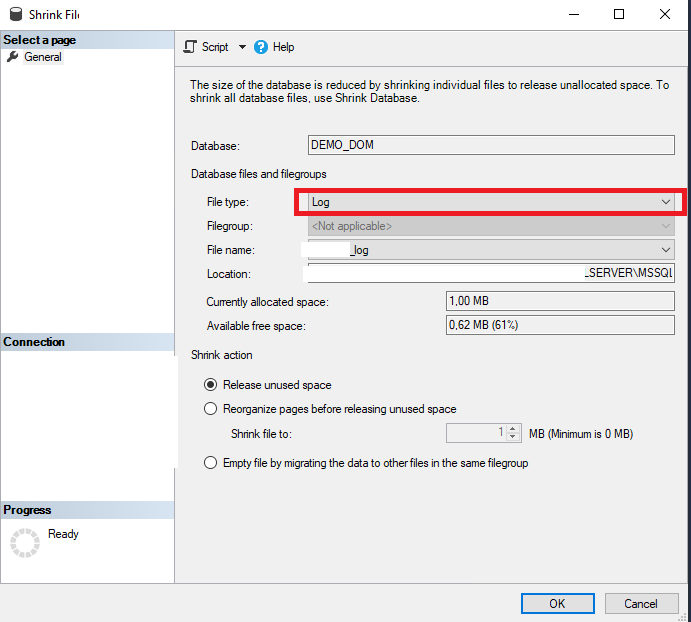
Task: Click the Location path field
Action: [490, 273]
